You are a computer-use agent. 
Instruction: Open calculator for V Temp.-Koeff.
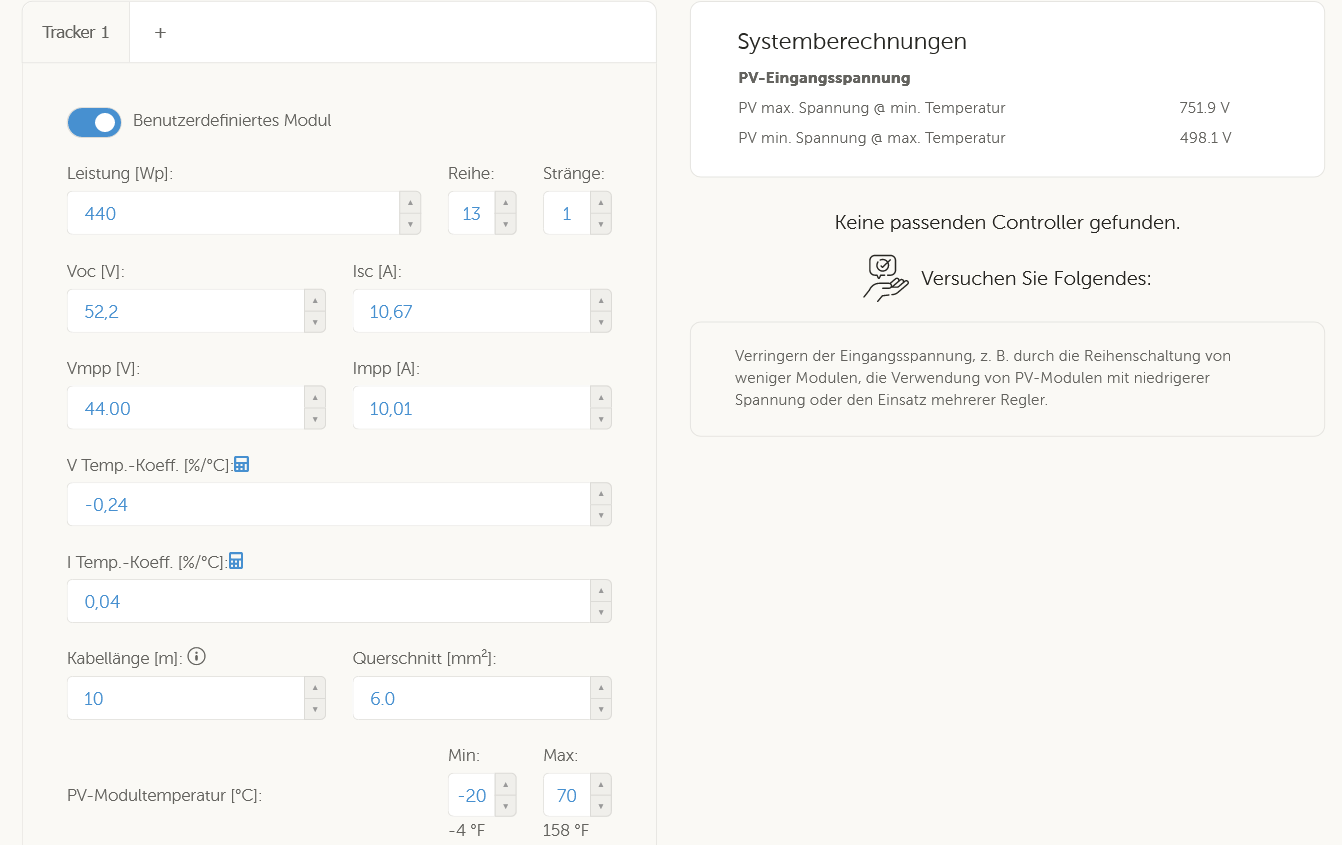pyautogui.click(x=241, y=464)
